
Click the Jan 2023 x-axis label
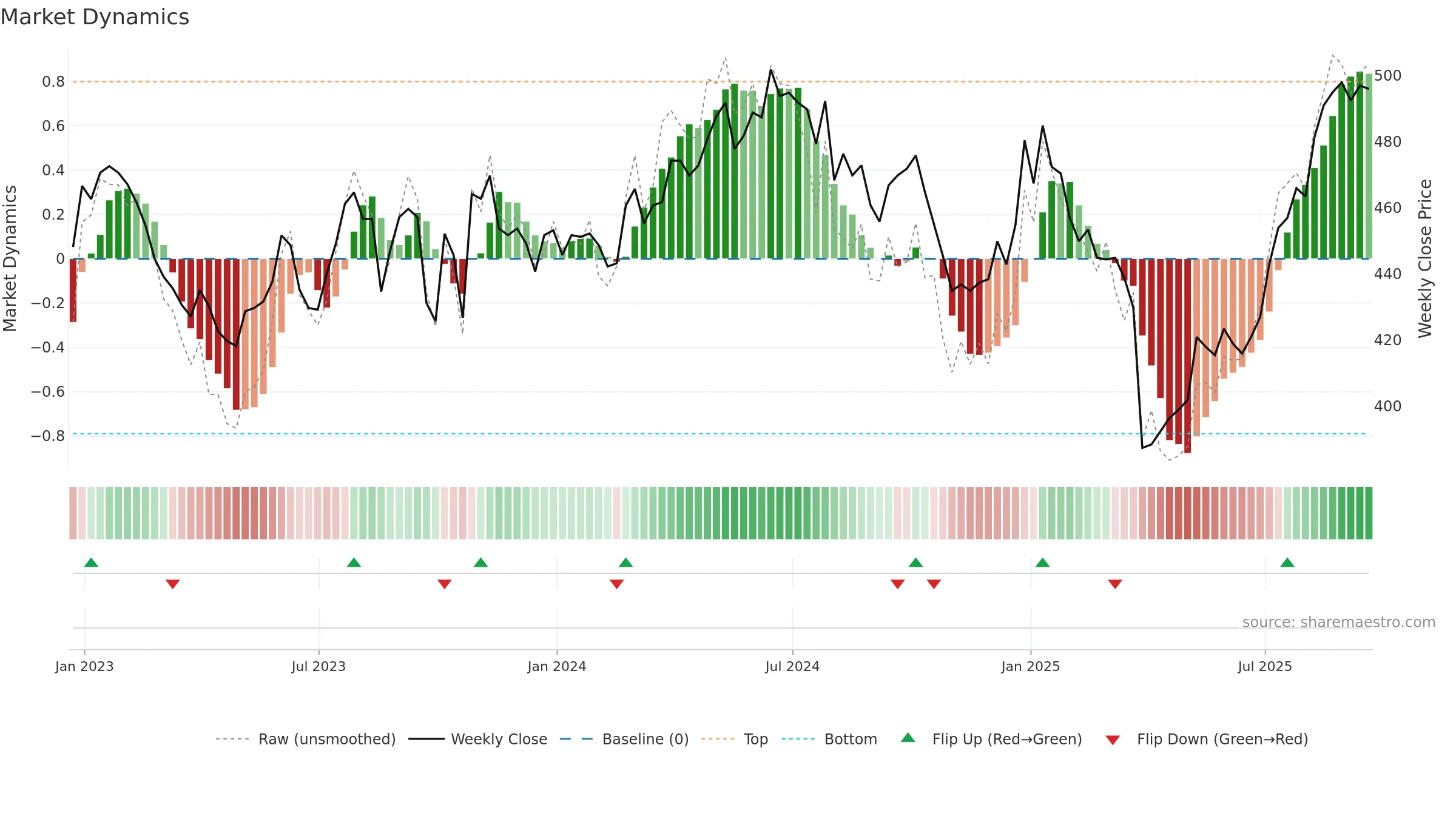pos(84,666)
